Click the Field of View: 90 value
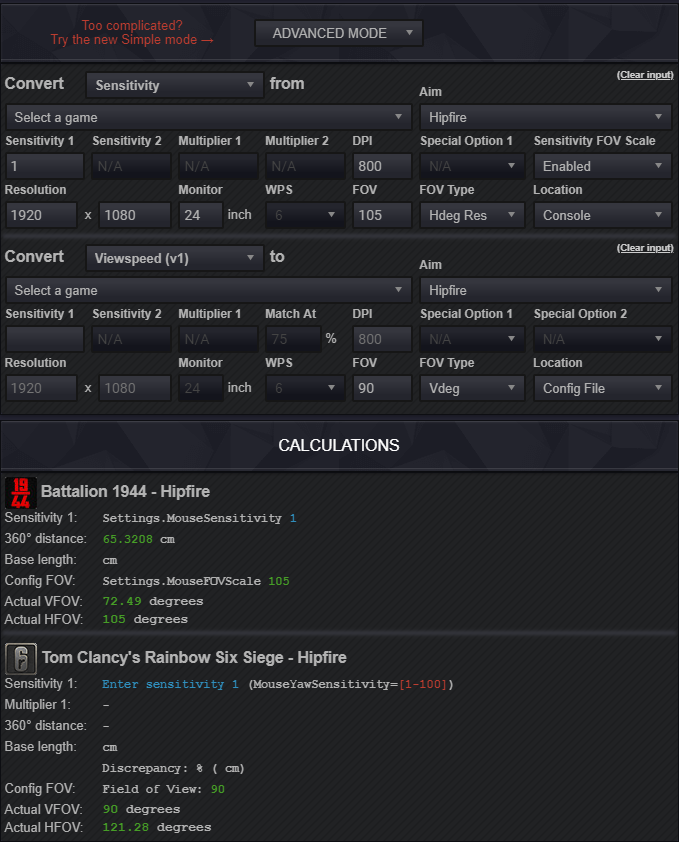The height and width of the screenshot is (842, 679). 163,789
